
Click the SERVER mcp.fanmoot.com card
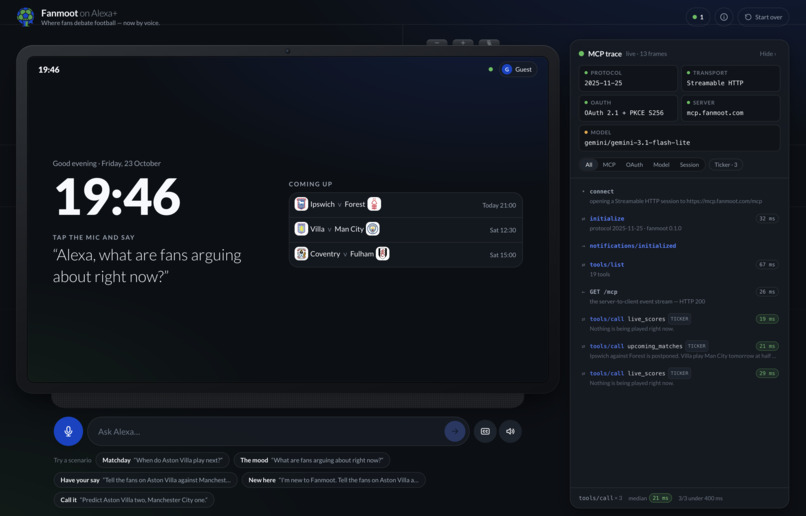click(x=730, y=108)
